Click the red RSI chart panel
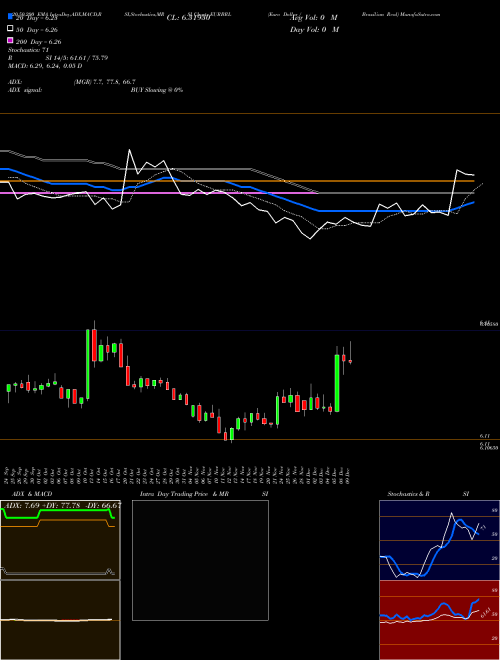The height and width of the screenshot is (660, 500). [439, 620]
